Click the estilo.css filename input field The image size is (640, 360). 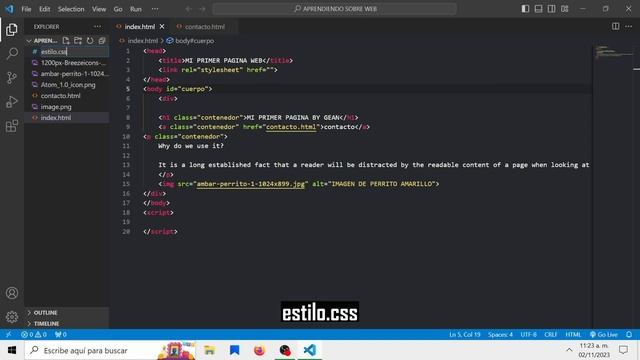click(74, 51)
